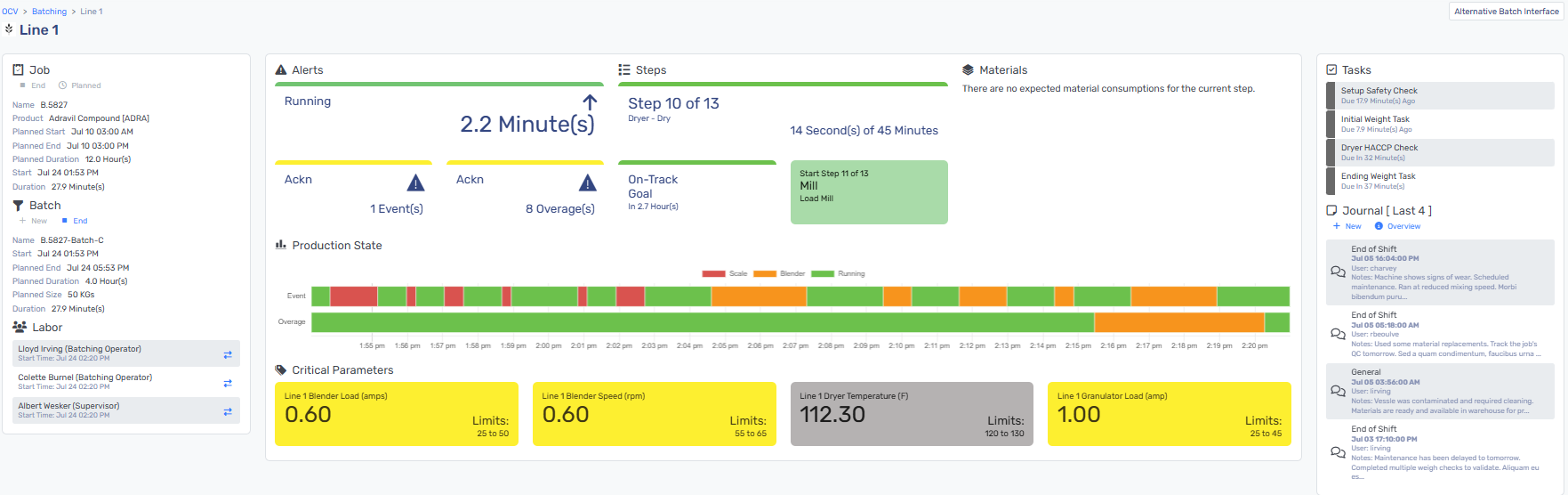Open the OCV breadcrumb link
Screen dimensions: 1568x495
point(10,12)
